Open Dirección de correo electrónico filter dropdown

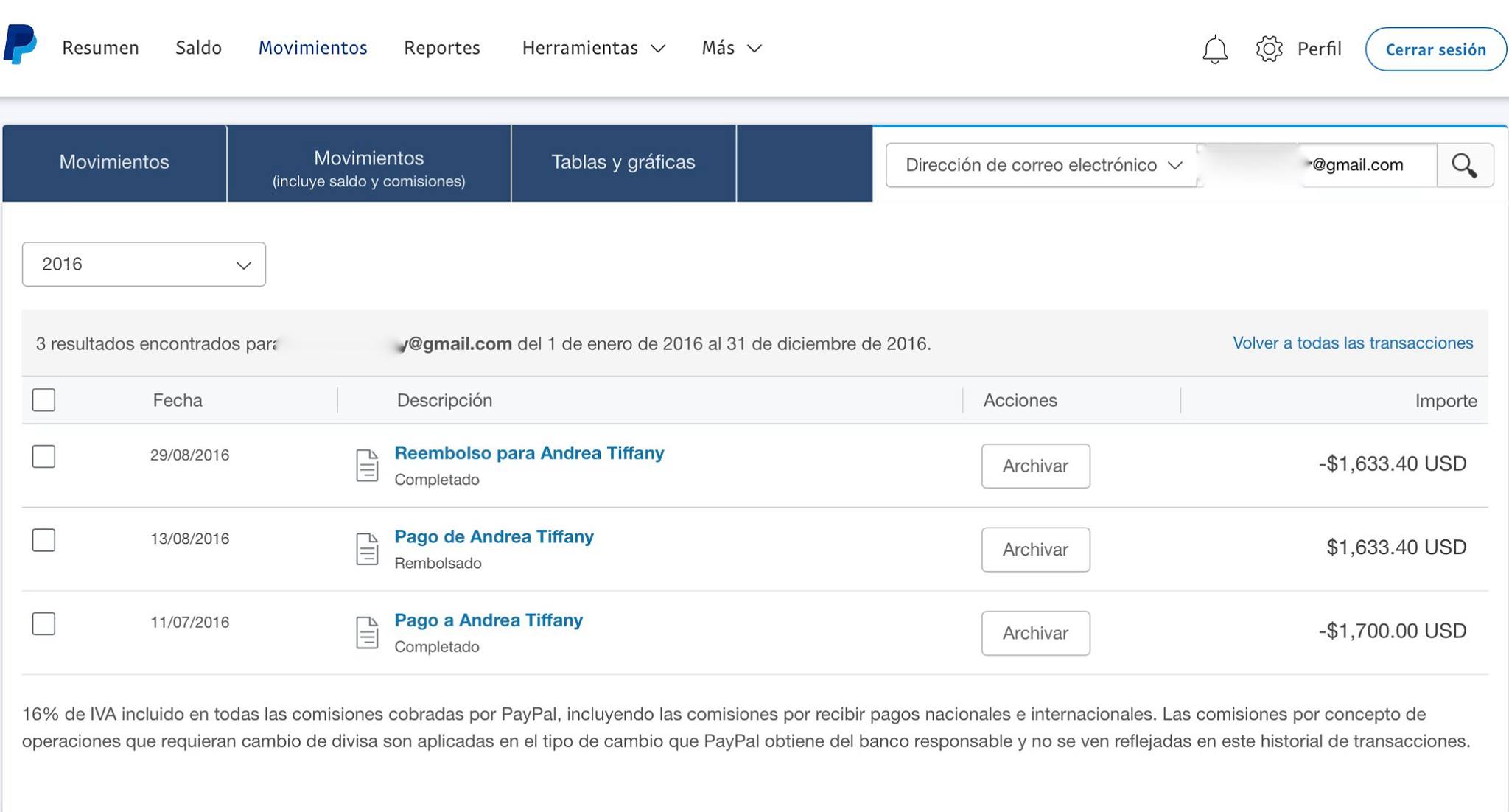1042,165
